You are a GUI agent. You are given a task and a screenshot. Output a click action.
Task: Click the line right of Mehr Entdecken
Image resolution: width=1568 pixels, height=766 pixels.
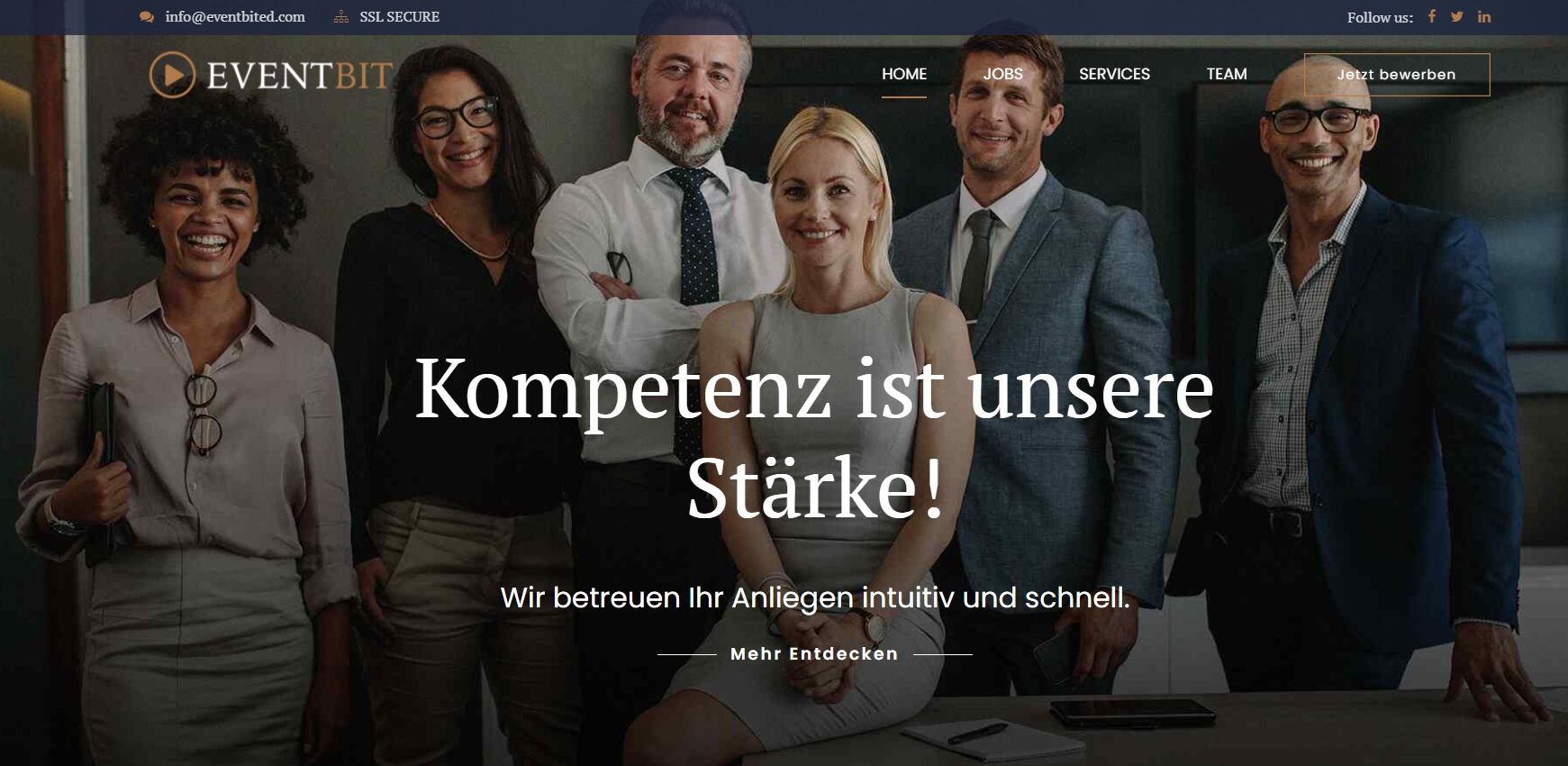tap(943, 654)
